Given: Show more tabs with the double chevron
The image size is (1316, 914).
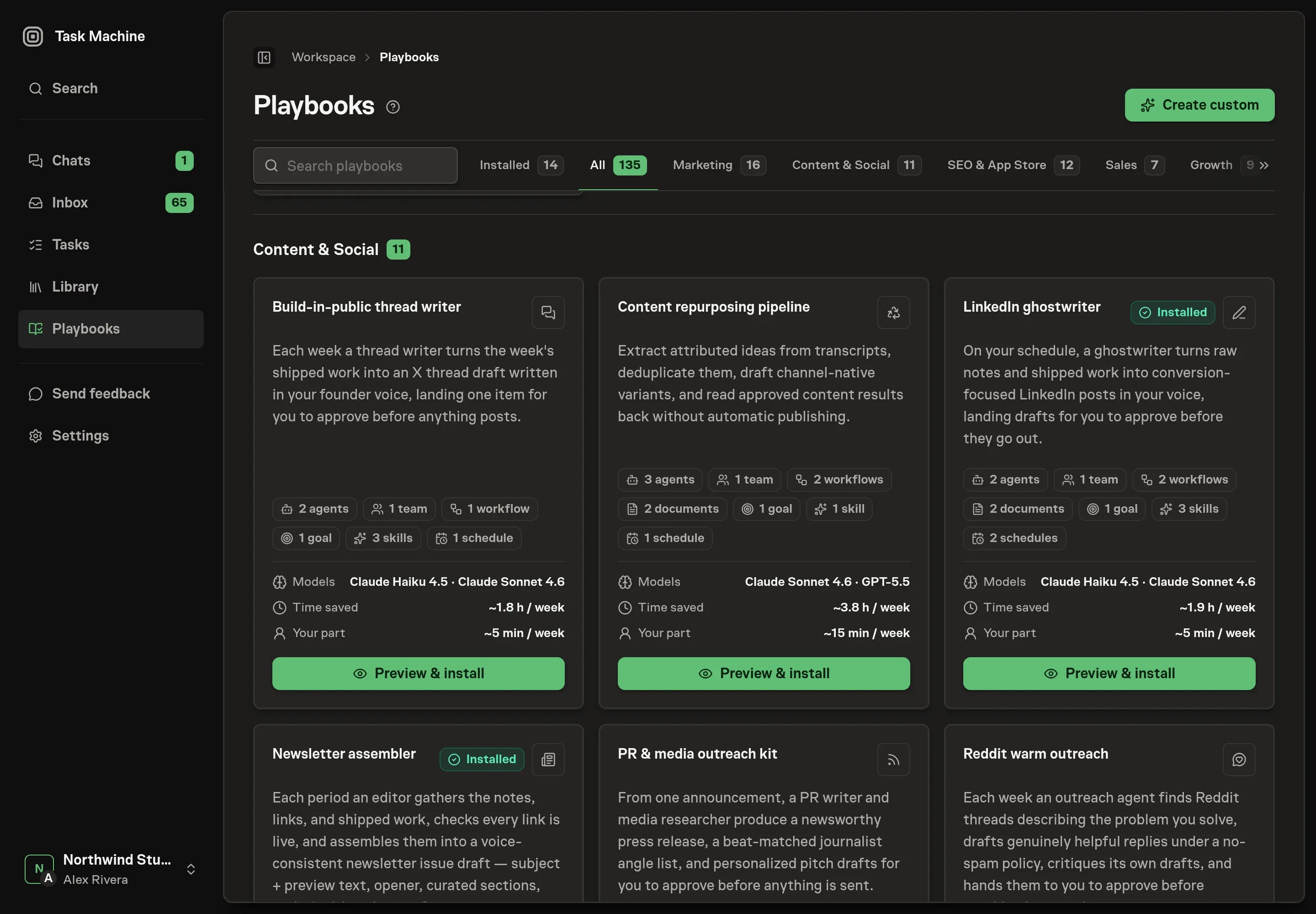Looking at the screenshot, I should (1264, 165).
